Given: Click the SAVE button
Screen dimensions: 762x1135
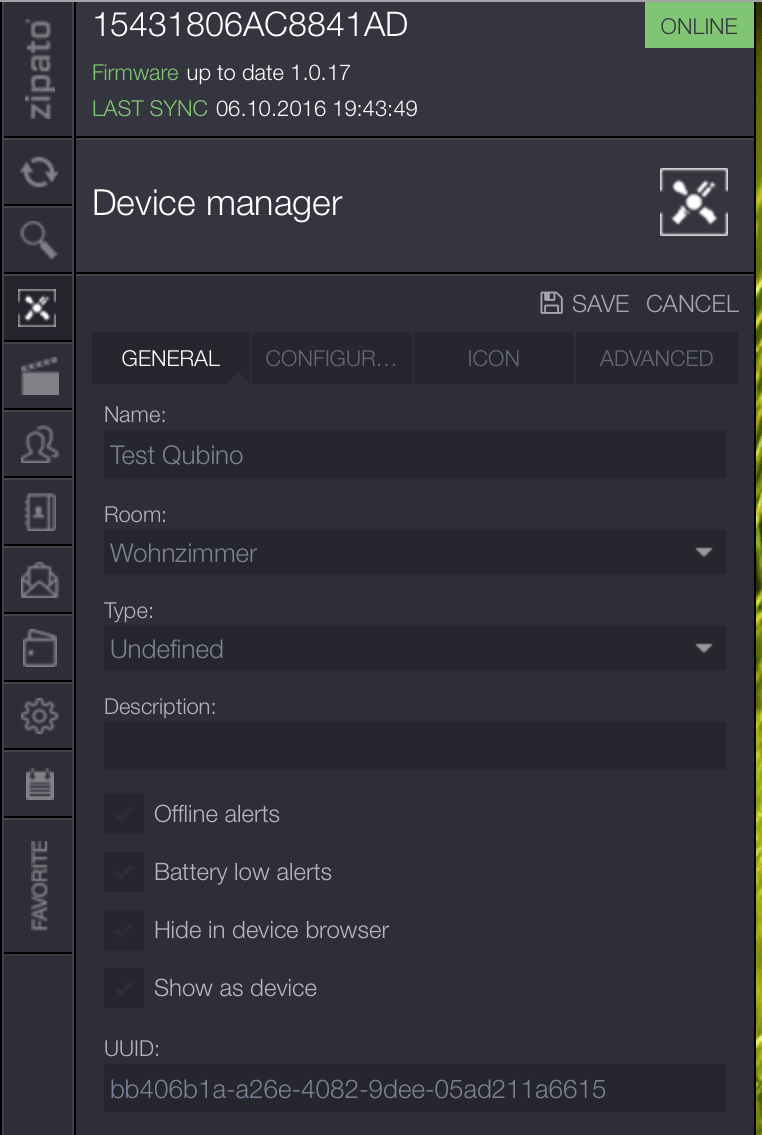Looking at the screenshot, I should 585,304.
